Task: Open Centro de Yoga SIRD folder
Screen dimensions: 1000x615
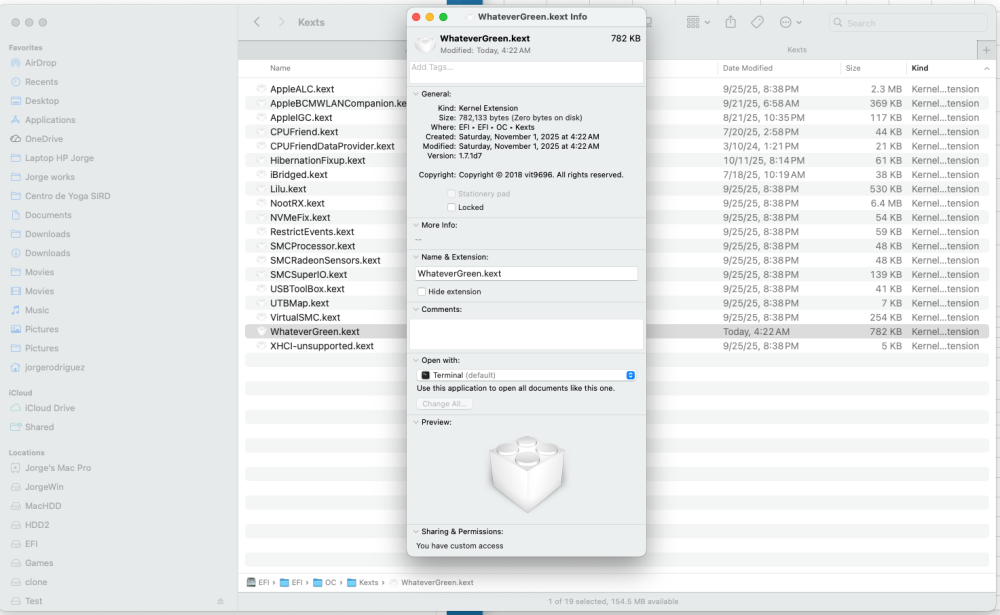Action: coord(67,196)
